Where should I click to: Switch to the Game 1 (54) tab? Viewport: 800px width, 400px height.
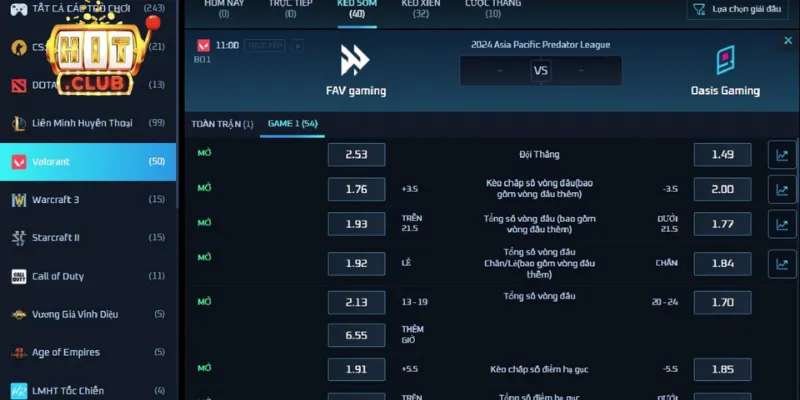click(x=292, y=124)
